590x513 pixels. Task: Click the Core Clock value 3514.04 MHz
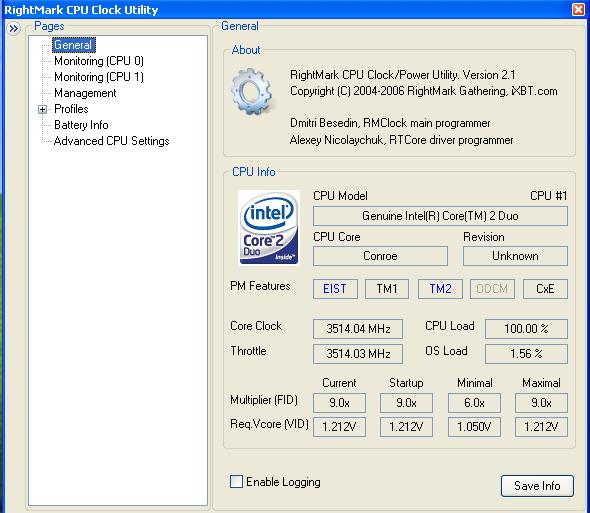(x=358, y=329)
